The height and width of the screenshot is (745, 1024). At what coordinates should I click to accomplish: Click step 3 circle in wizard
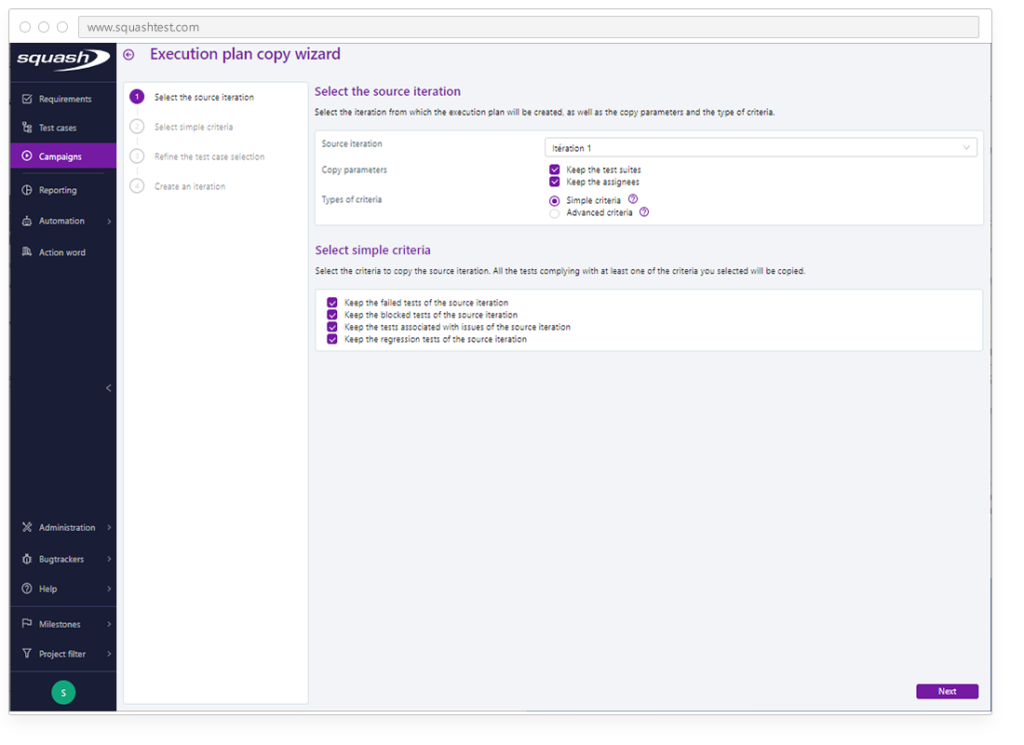(137, 156)
